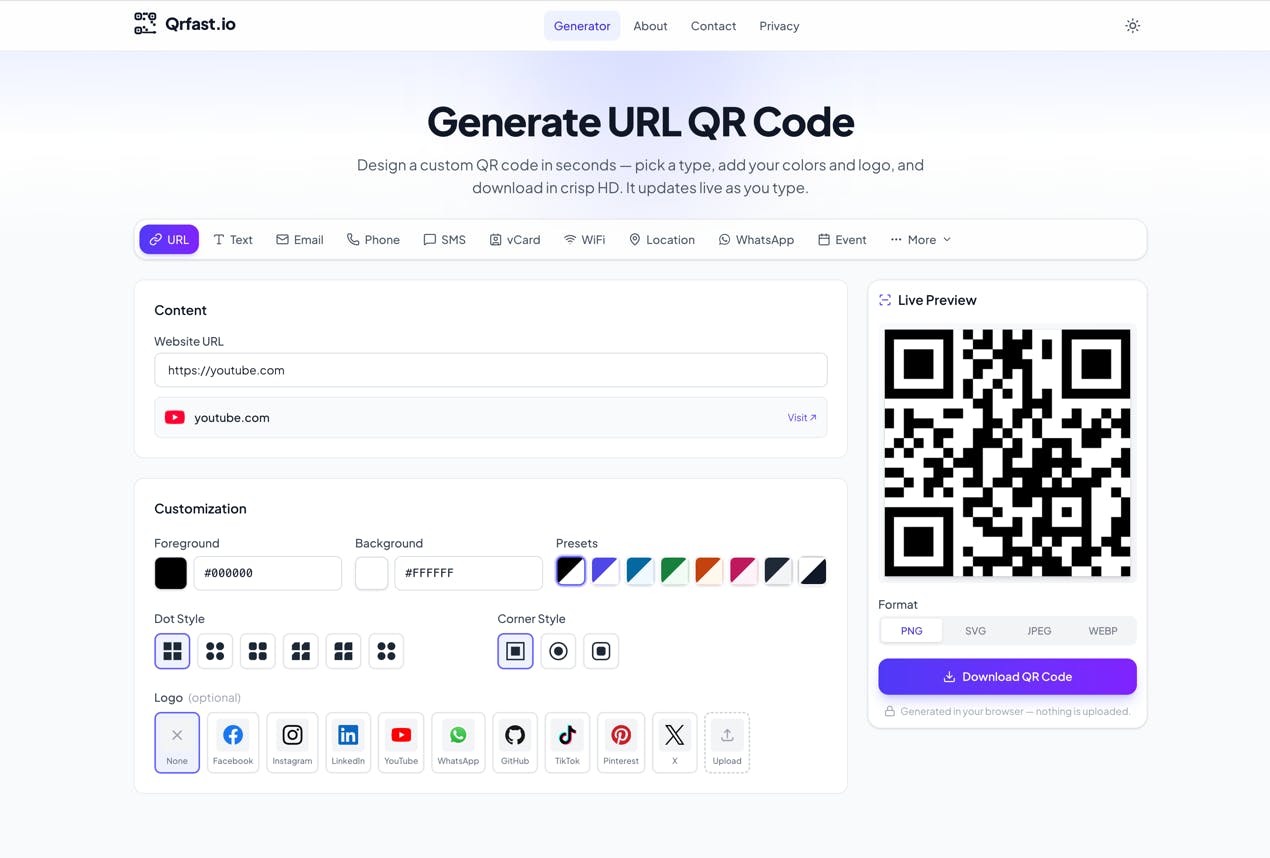Viewport: 1270px width, 858px height.
Task: Apply the dark slate gray preset
Action: pyautogui.click(x=778, y=571)
